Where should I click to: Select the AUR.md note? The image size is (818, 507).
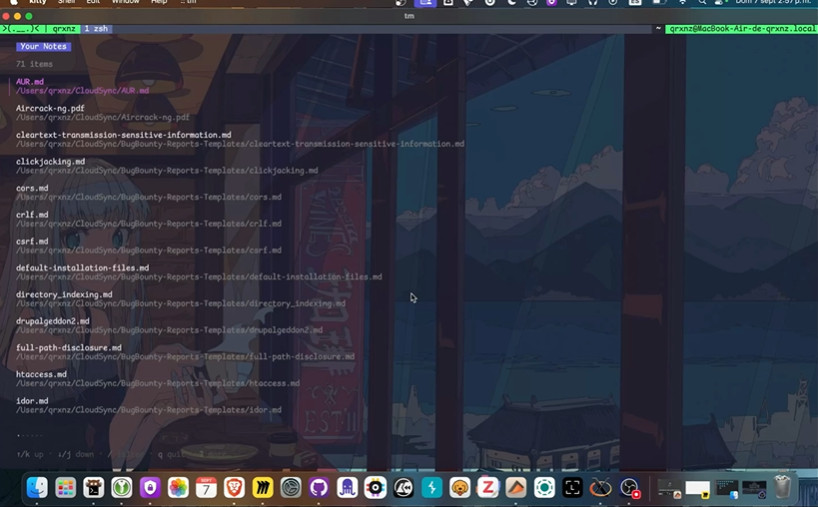(x=30, y=81)
